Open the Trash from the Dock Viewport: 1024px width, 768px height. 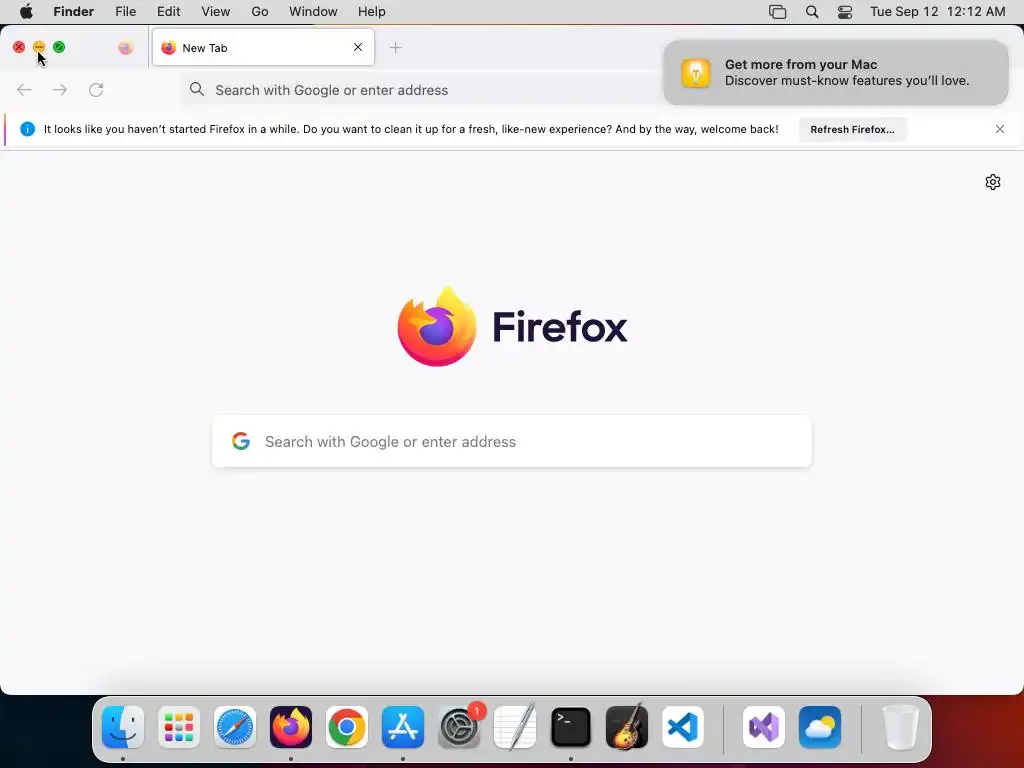pyautogui.click(x=901, y=727)
